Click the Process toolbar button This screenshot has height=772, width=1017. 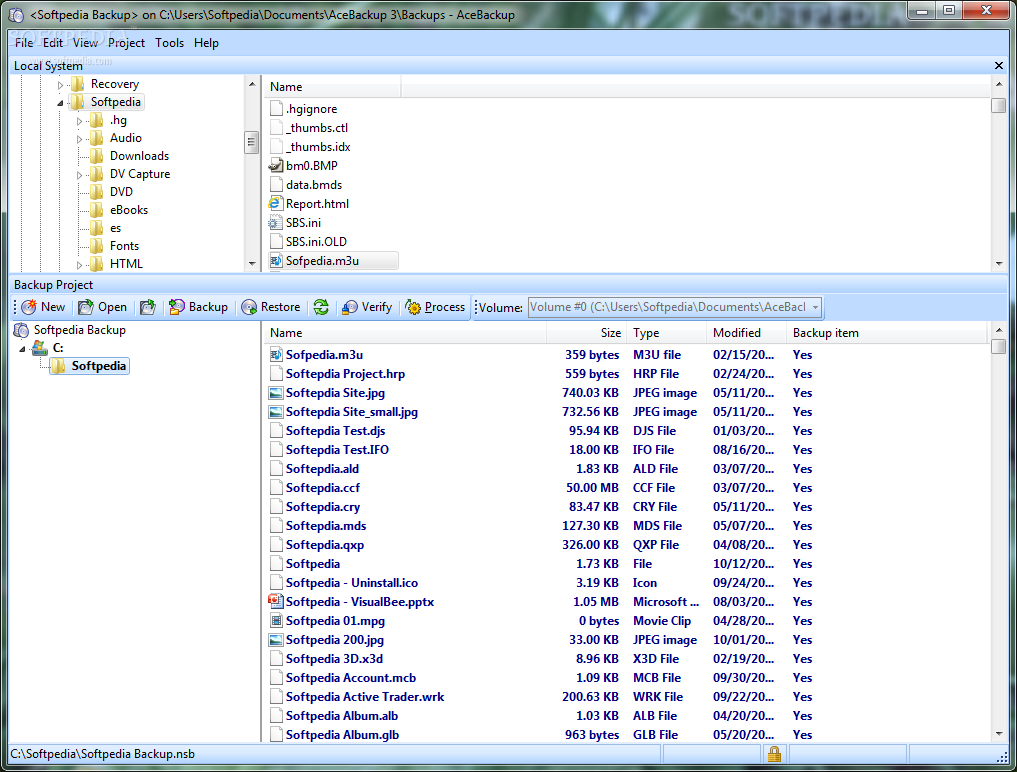pyautogui.click(x=435, y=307)
